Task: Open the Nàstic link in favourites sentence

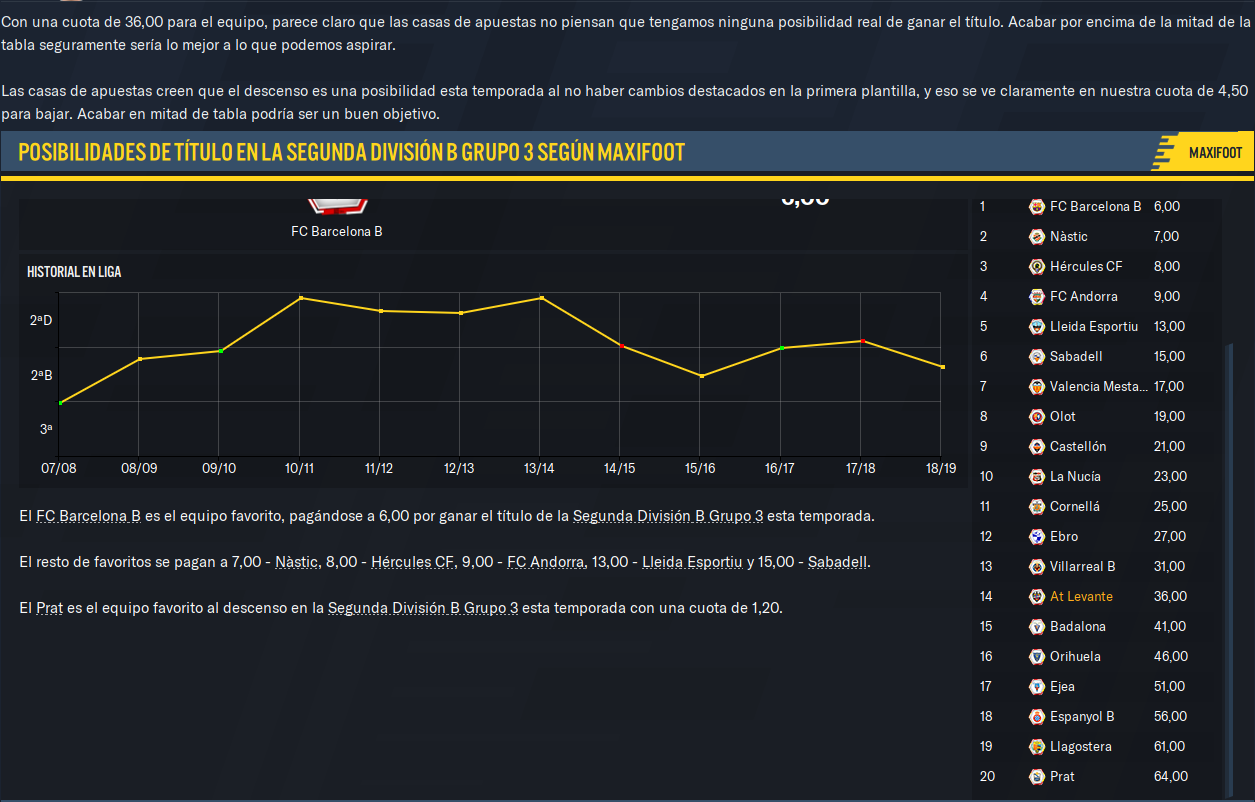Action: click(295, 562)
